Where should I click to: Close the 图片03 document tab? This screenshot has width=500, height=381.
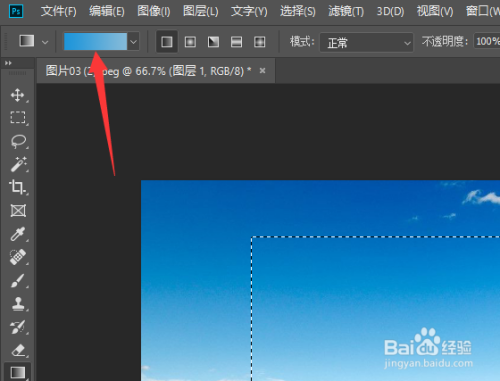pos(263,71)
